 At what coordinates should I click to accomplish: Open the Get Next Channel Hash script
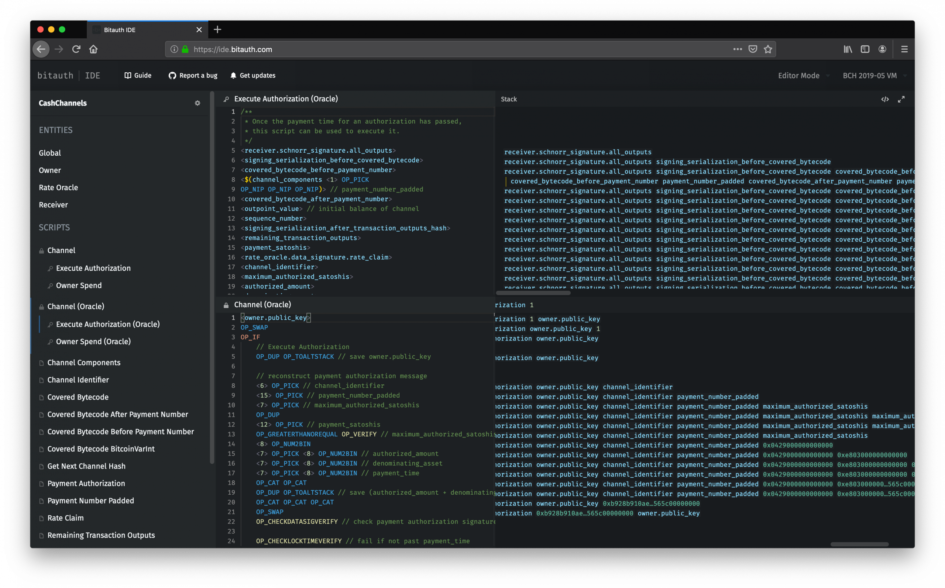click(x=86, y=466)
